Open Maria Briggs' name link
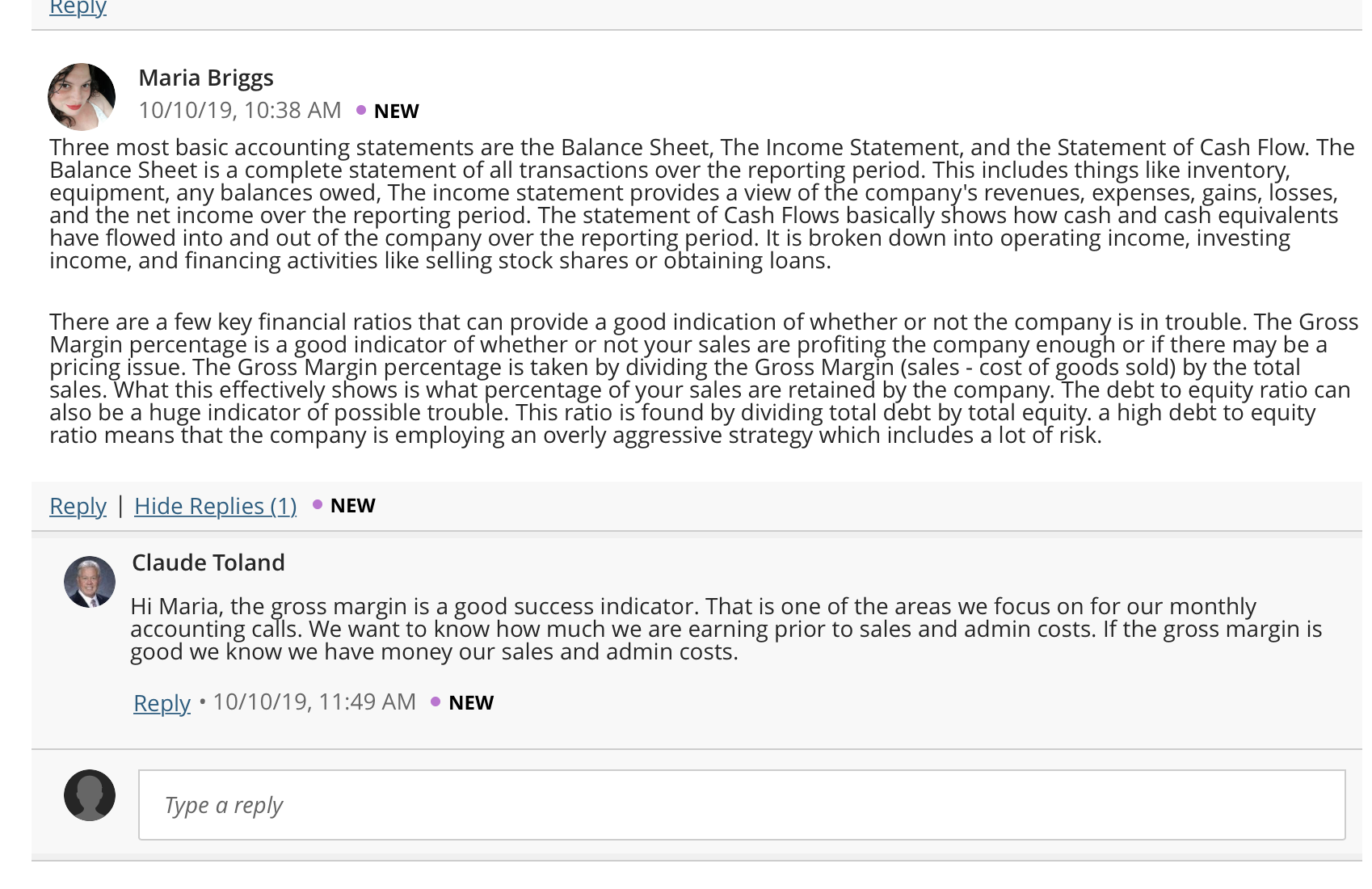The width and height of the screenshot is (1372, 889). coord(206,78)
